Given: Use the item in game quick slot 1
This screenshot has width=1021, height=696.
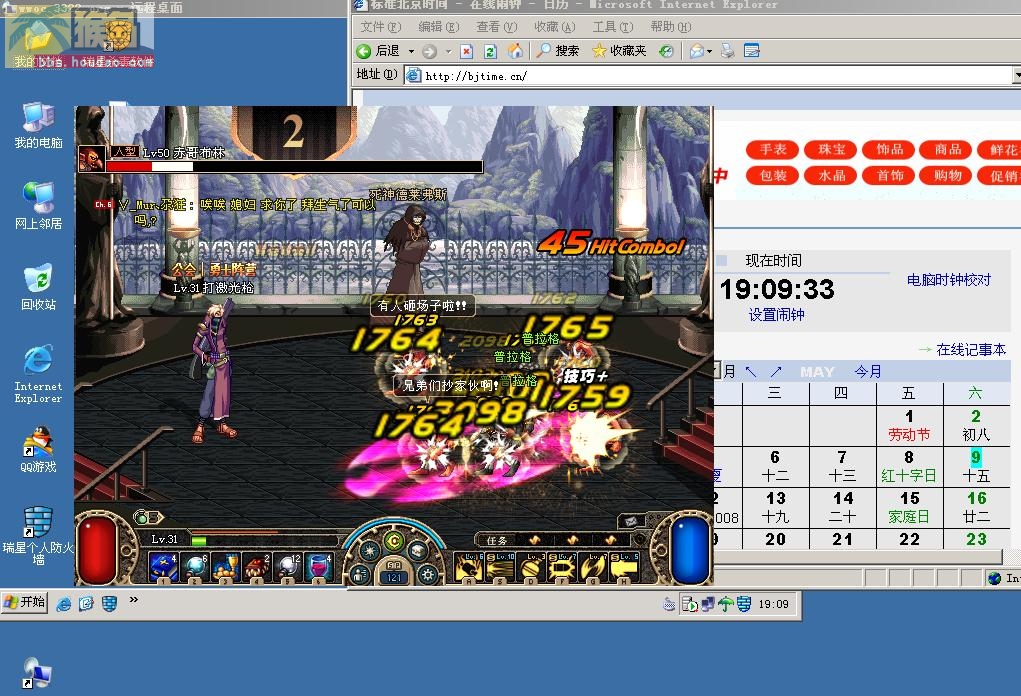Looking at the screenshot, I should pos(163,567).
